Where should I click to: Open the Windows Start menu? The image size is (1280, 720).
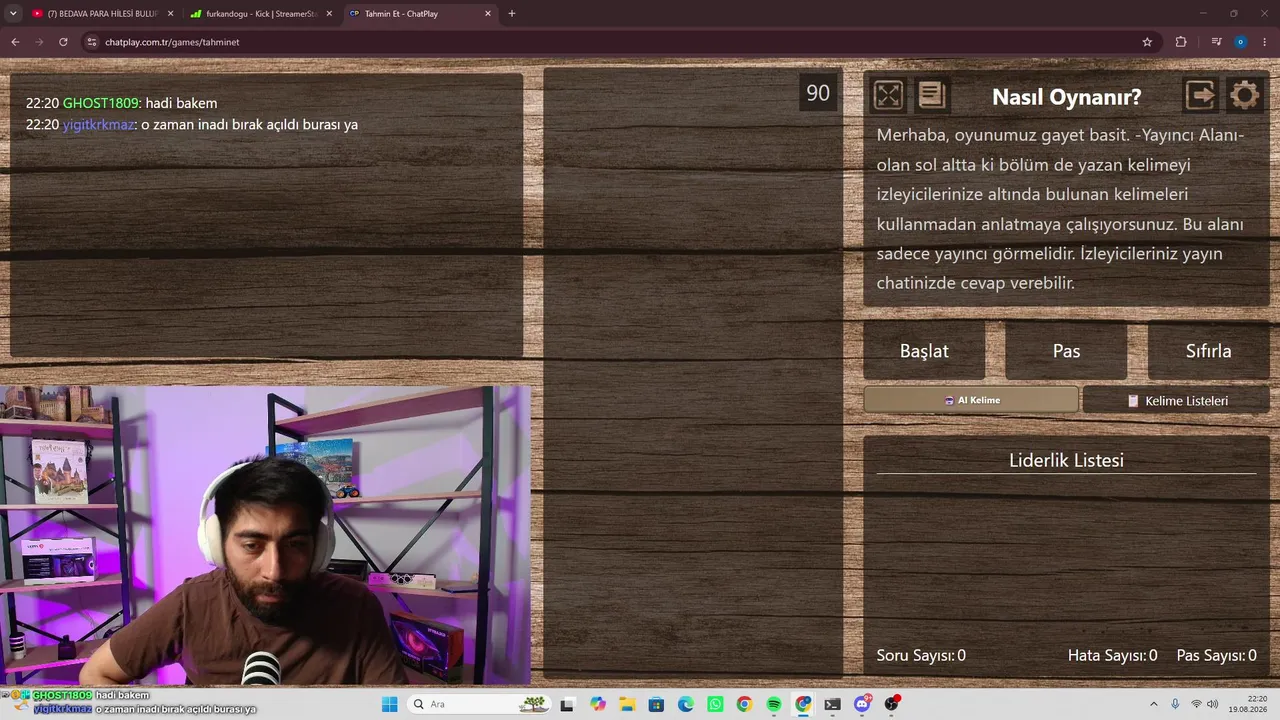[389, 704]
